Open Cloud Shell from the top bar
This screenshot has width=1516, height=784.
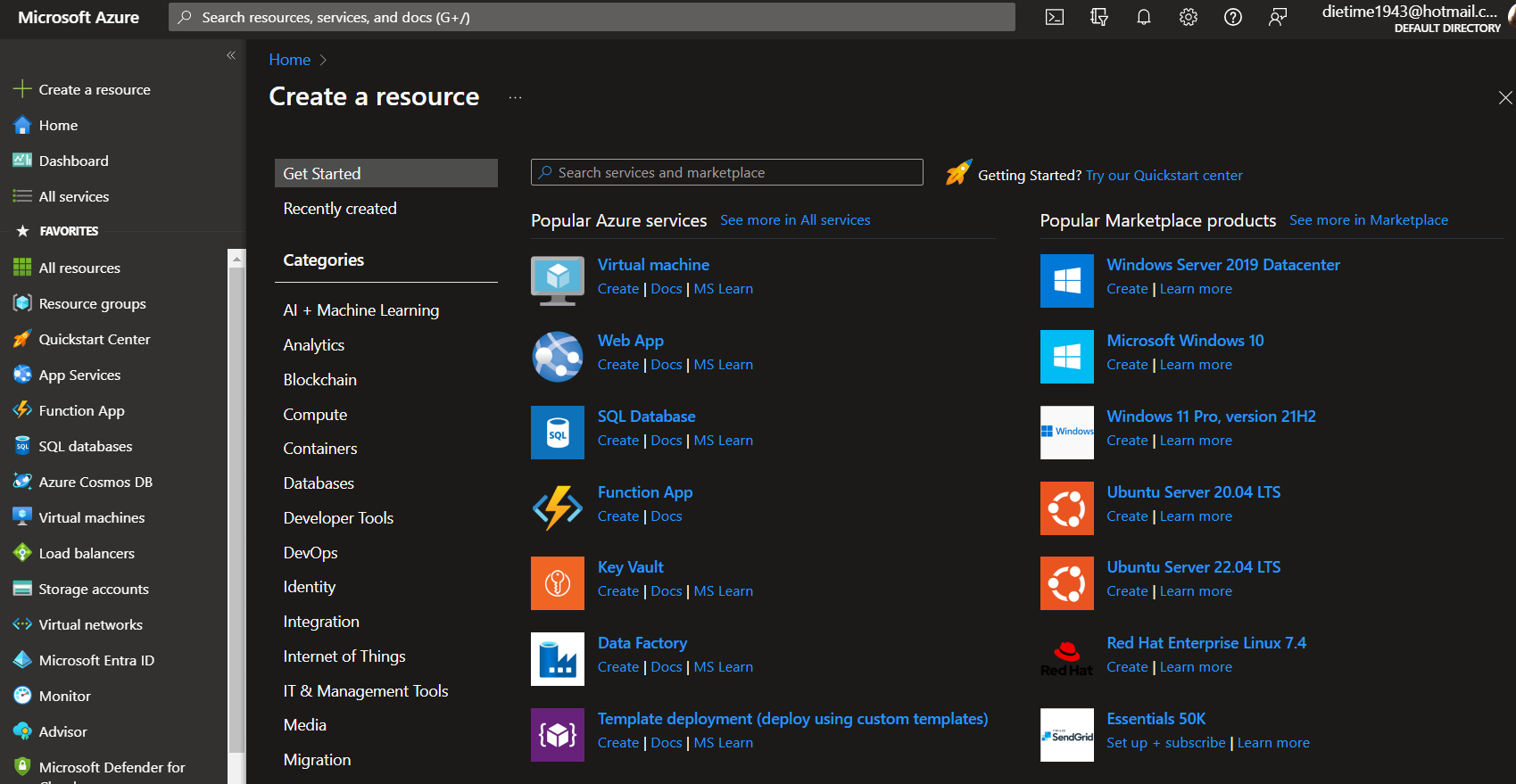[x=1055, y=17]
